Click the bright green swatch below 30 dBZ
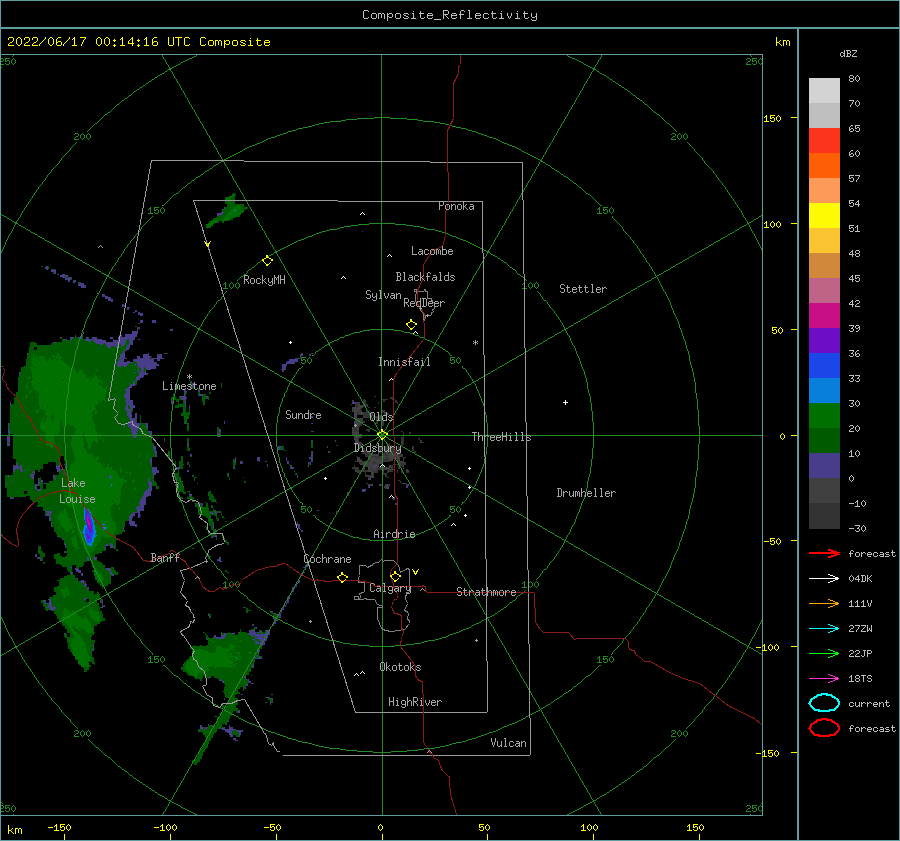This screenshot has width=900, height=841. [x=824, y=416]
